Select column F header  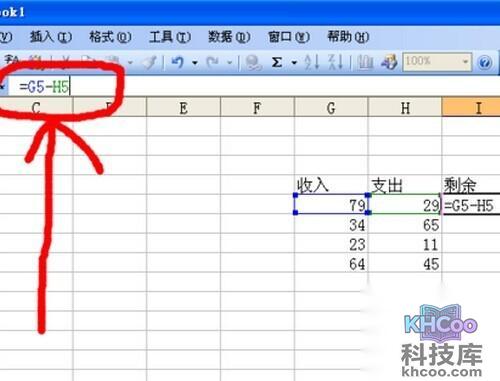257,108
